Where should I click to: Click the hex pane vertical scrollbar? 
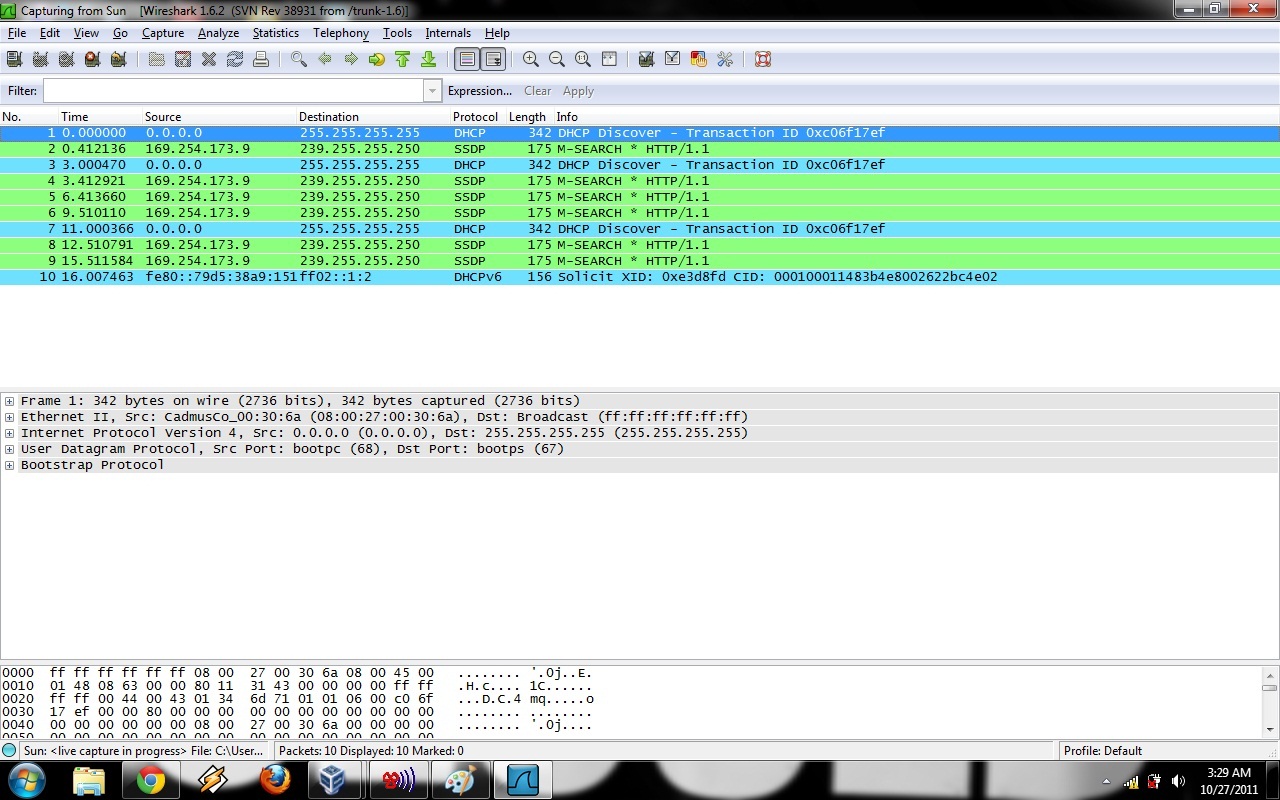[x=1270, y=703]
